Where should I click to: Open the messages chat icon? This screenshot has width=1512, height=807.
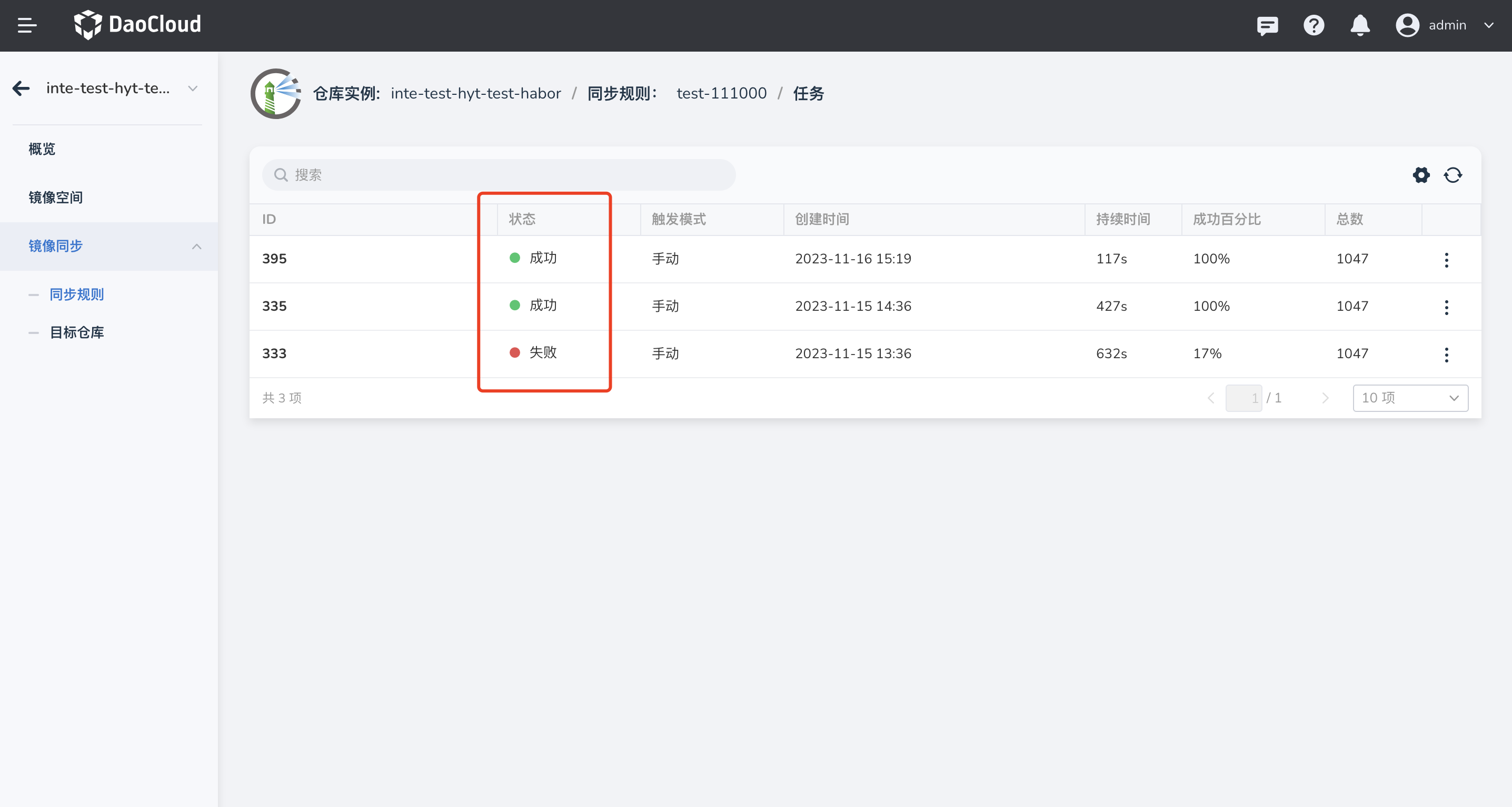[x=1267, y=25]
